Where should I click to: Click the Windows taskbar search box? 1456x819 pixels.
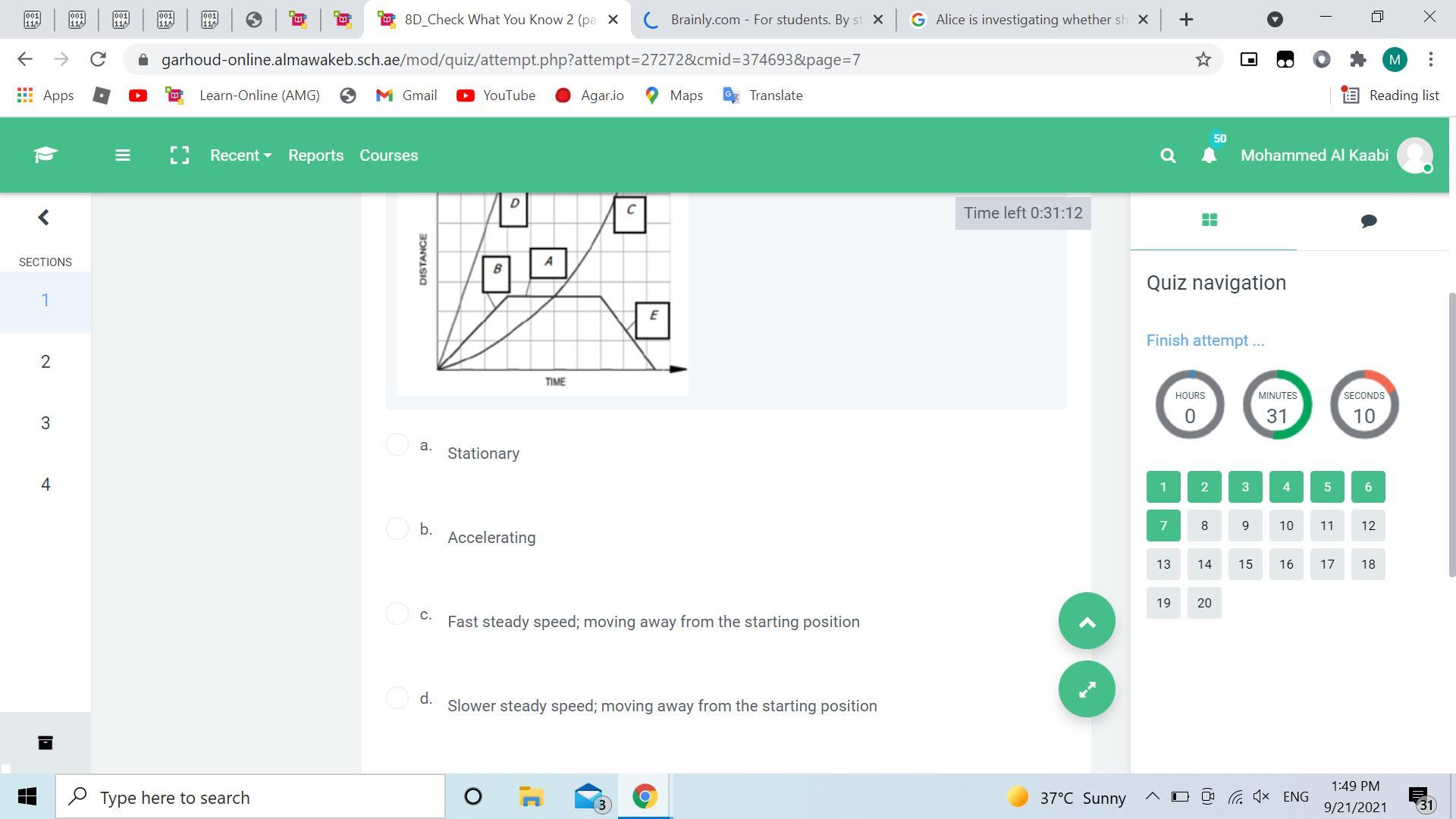(250, 797)
